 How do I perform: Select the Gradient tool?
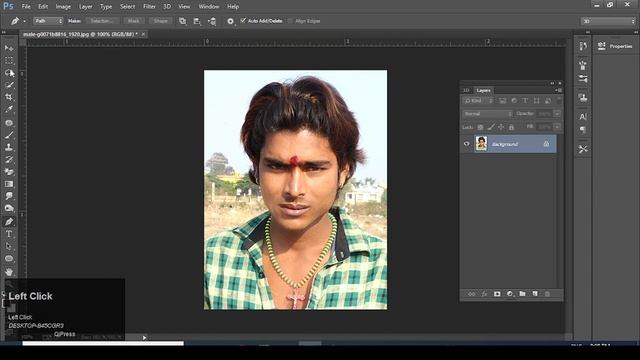coord(9,184)
